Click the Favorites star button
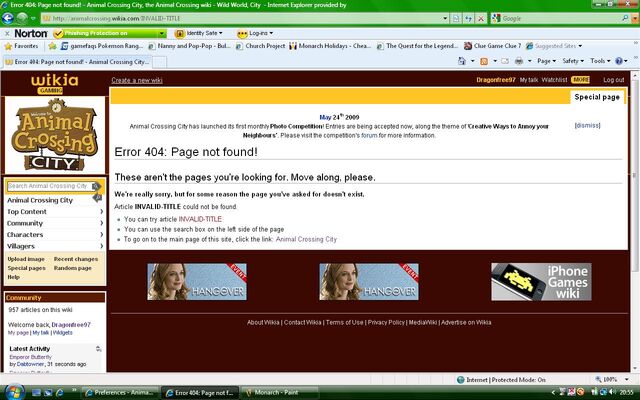 [21, 46]
